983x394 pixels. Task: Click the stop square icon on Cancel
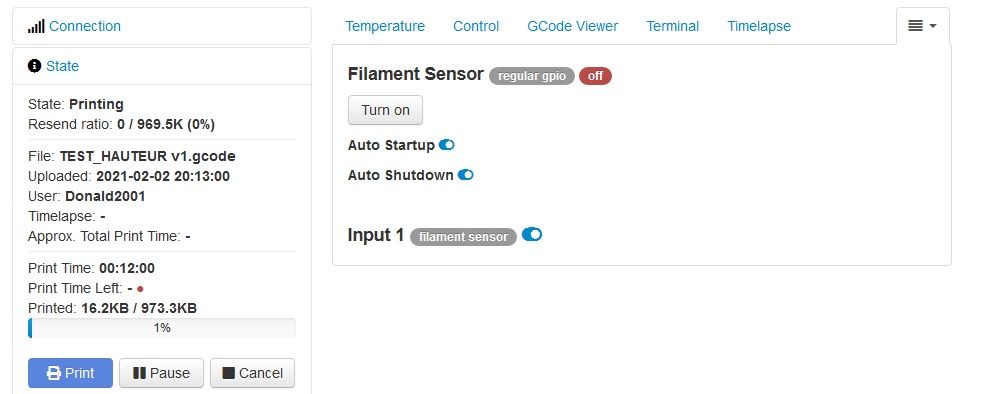(x=229, y=373)
